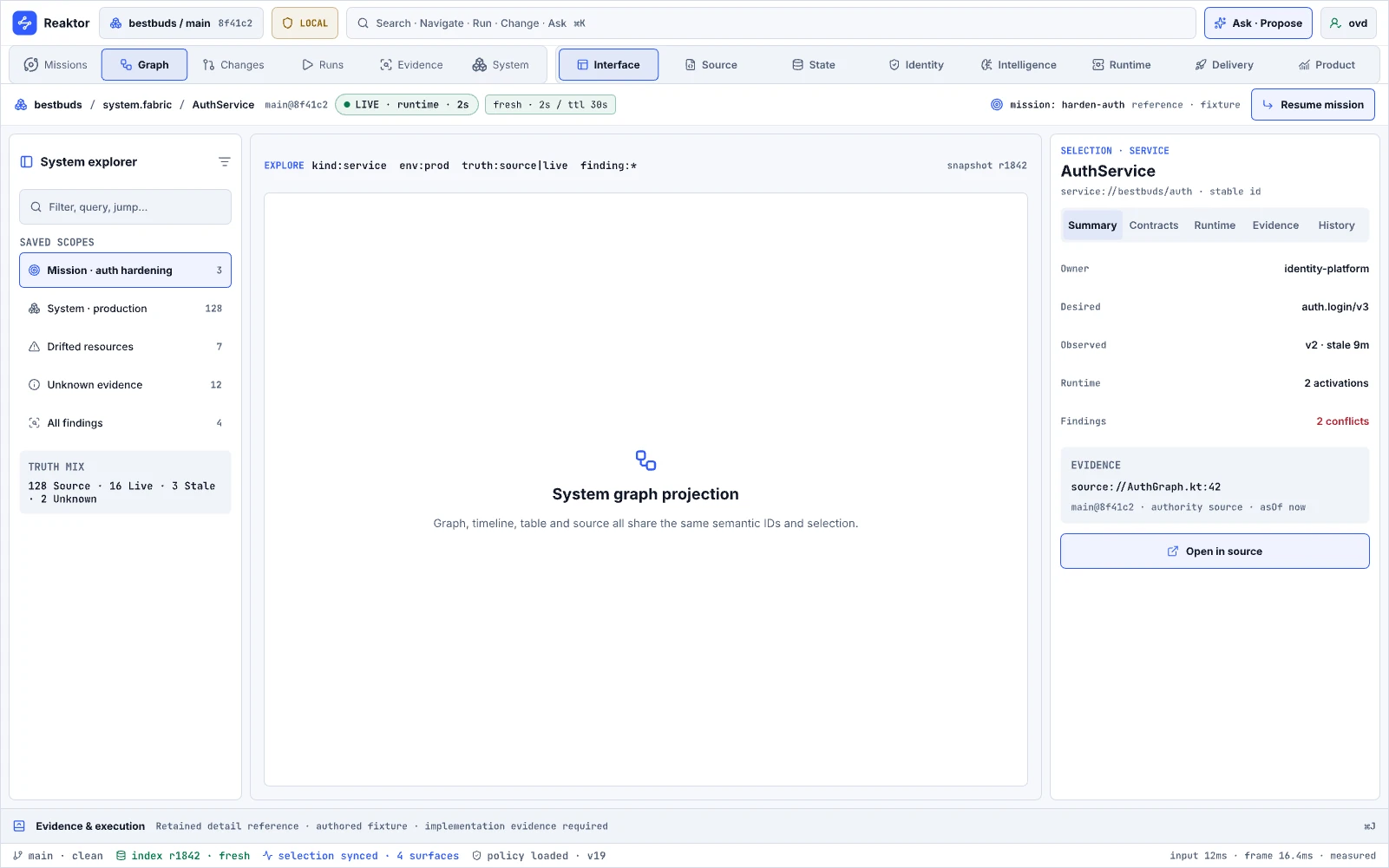Screen dimensions: 1389x868
Task: Open the system explorer filter options icon
Action: (x=224, y=162)
